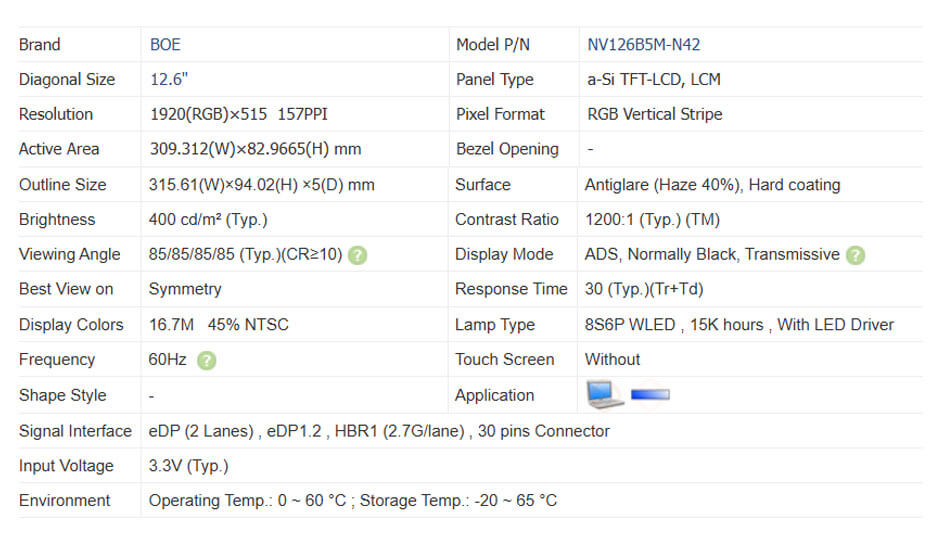Viewport: 930px width, 534px height.
Task: Click the help icon beside Display Mode
Action: tap(855, 255)
